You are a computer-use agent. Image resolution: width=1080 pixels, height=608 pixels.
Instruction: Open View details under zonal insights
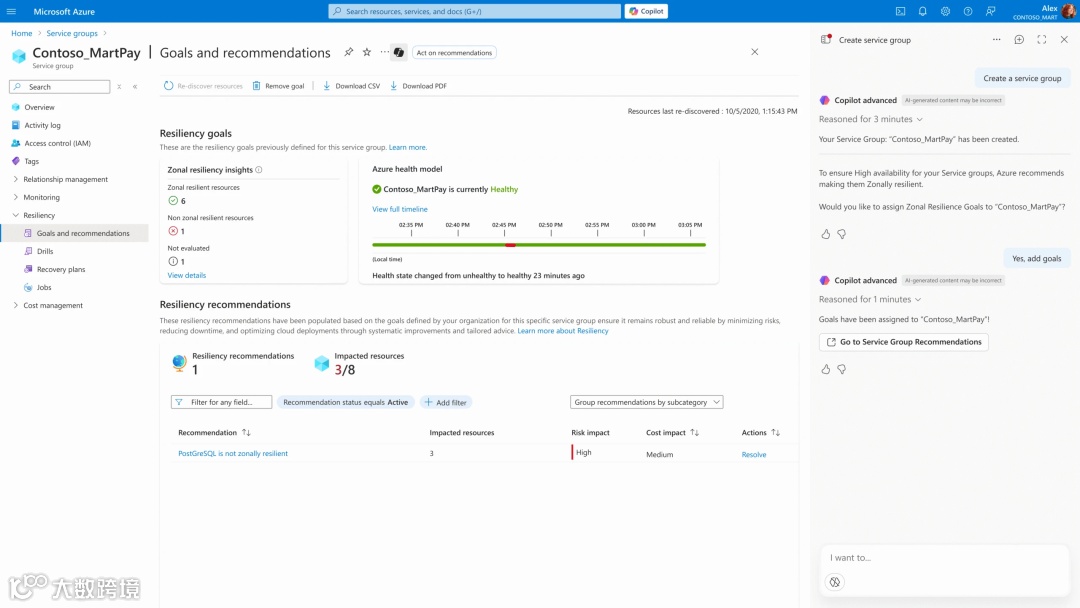click(x=187, y=275)
